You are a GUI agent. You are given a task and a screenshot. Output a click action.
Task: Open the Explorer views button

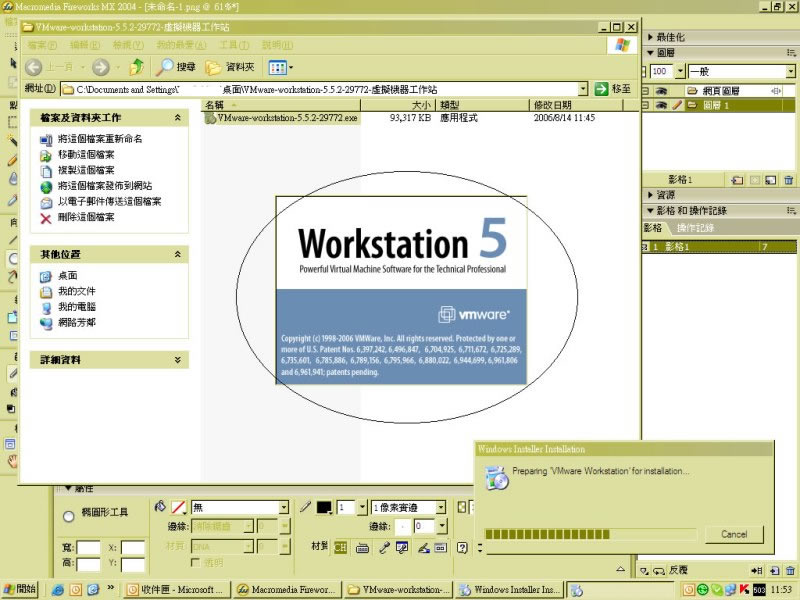coord(280,67)
